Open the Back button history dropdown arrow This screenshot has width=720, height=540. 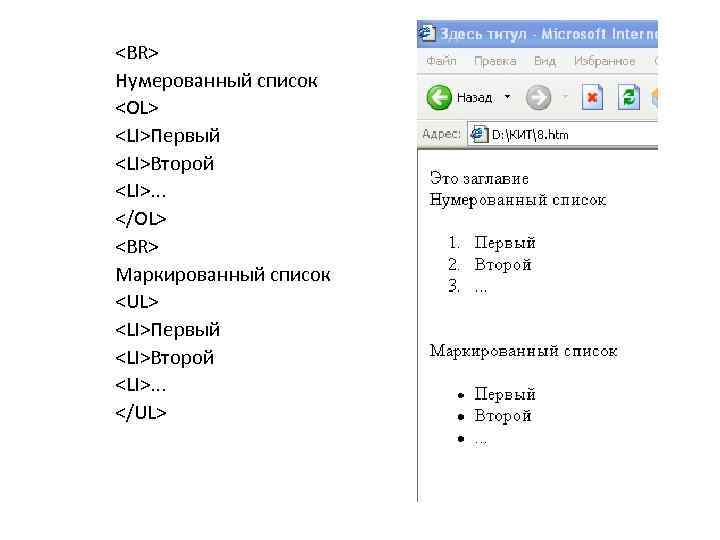tap(507, 96)
